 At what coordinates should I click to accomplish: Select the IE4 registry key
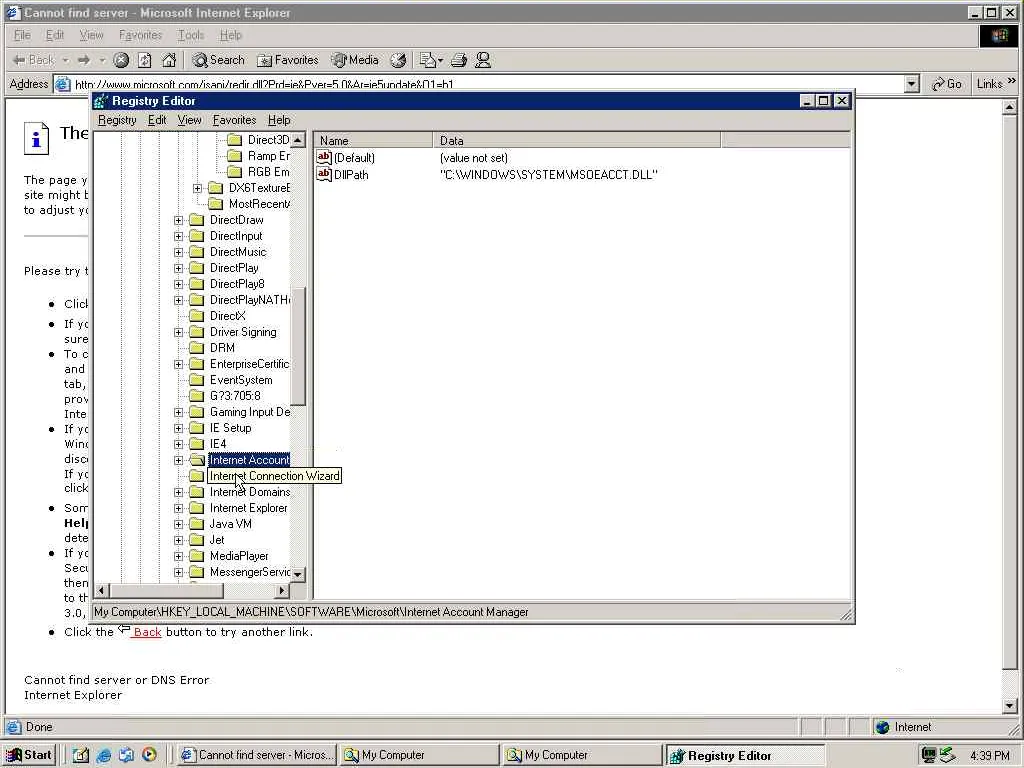point(217,444)
